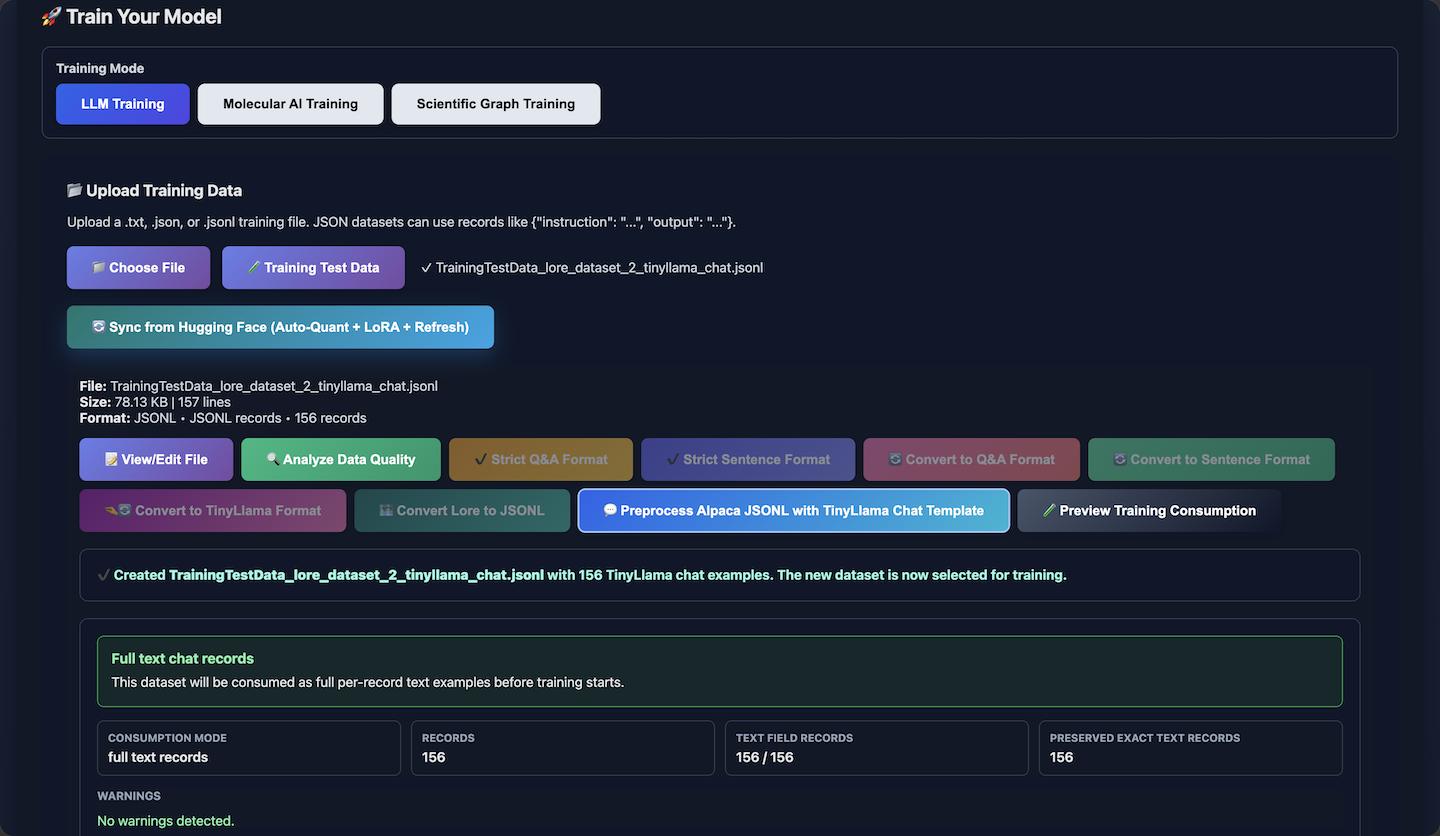
Task: Click the "File:" details line
Action: (259, 386)
